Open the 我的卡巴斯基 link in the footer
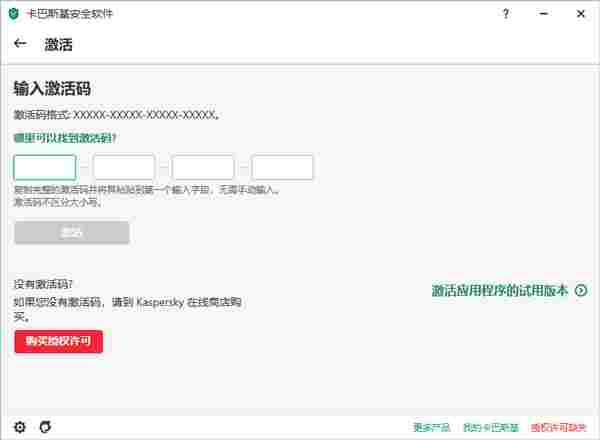The height and width of the screenshot is (440, 600). [x=491, y=427]
